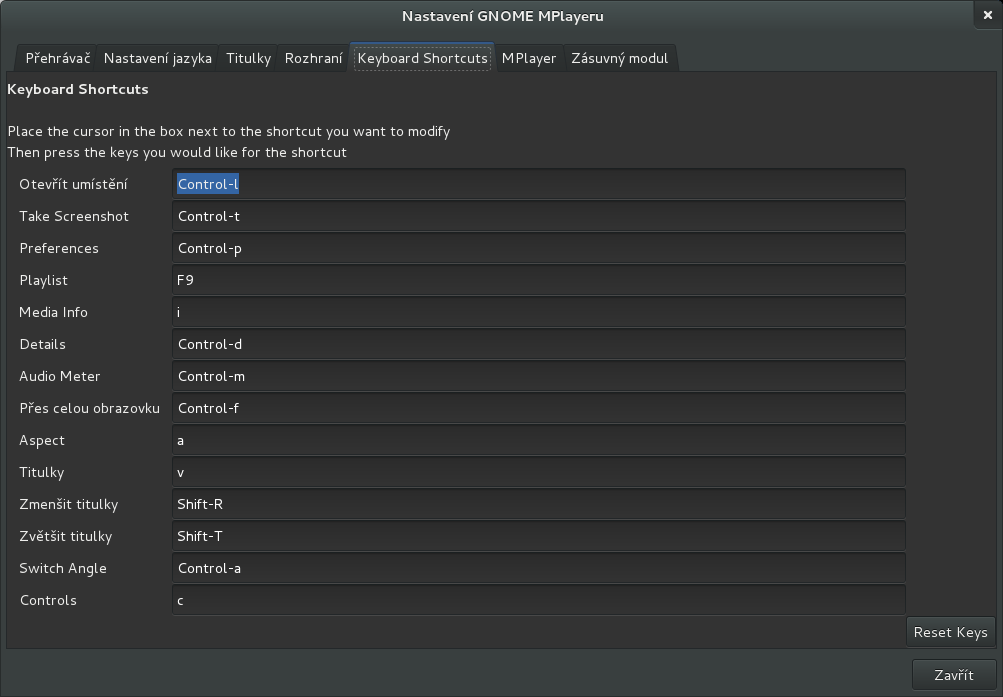
Task: Focus the Aspect shortcut field
Action: pyautogui.click(x=539, y=440)
